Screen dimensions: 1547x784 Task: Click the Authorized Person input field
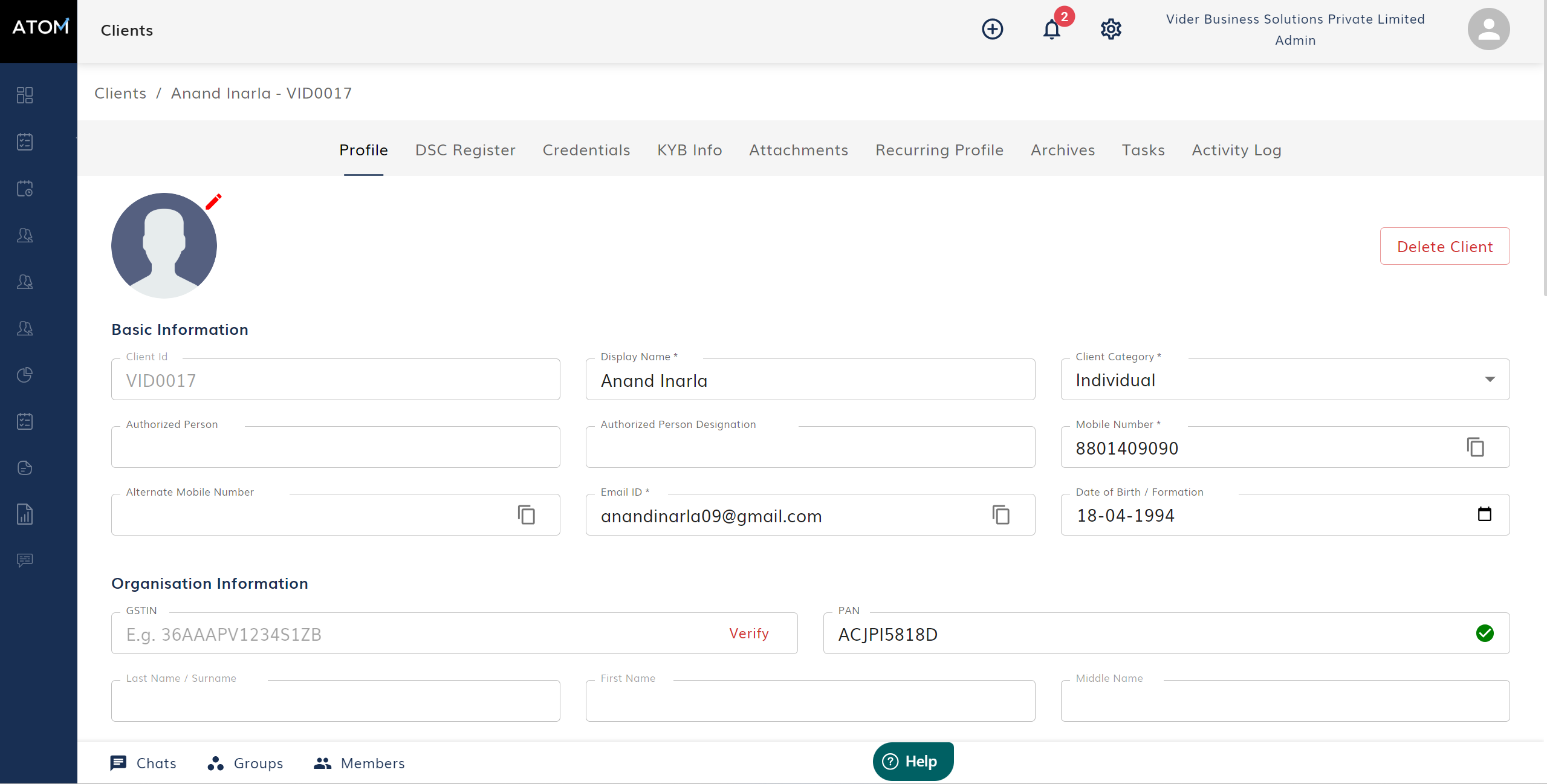tap(335, 448)
